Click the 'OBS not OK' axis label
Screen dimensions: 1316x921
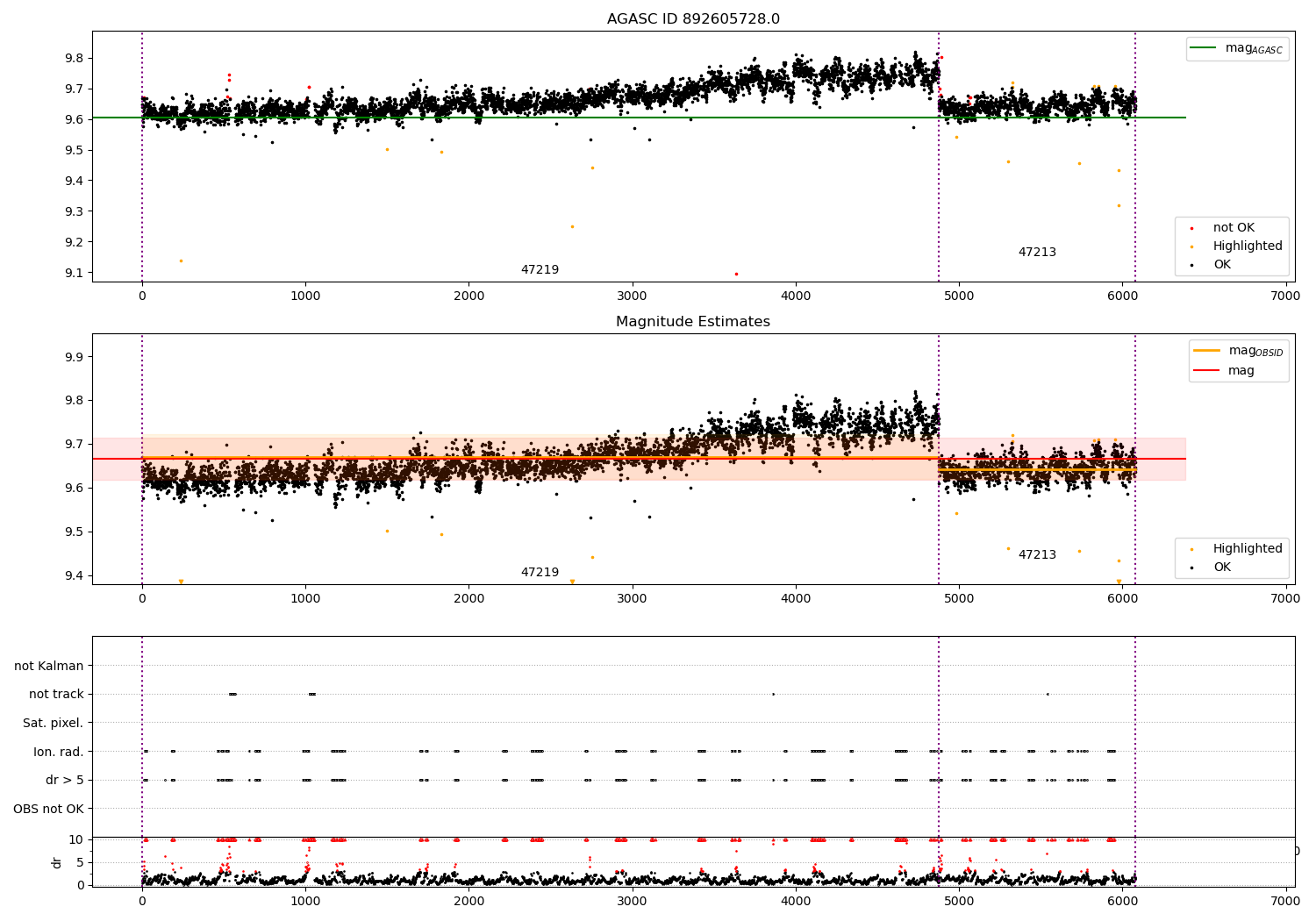49,810
